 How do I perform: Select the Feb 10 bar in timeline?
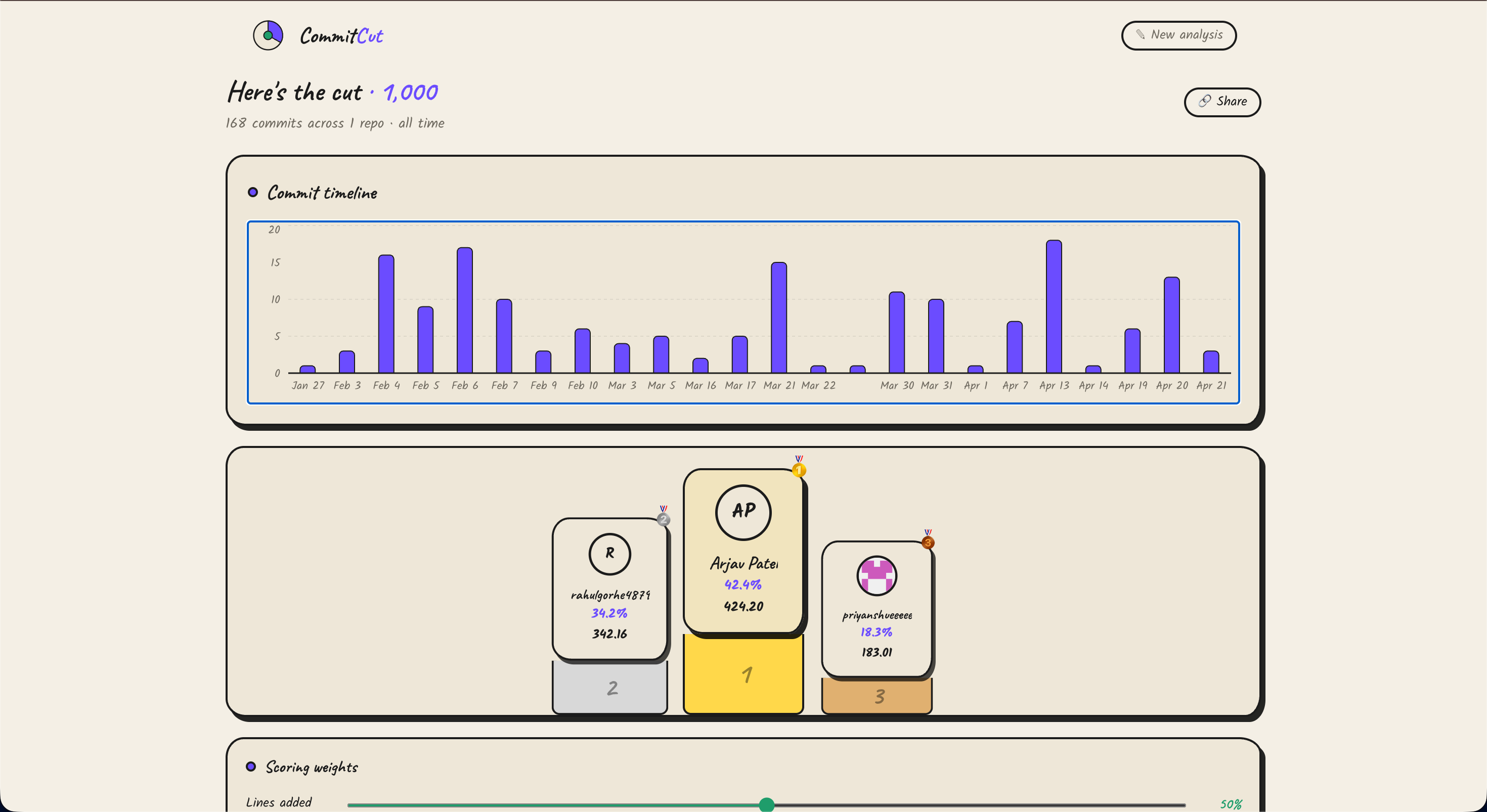coord(583,351)
